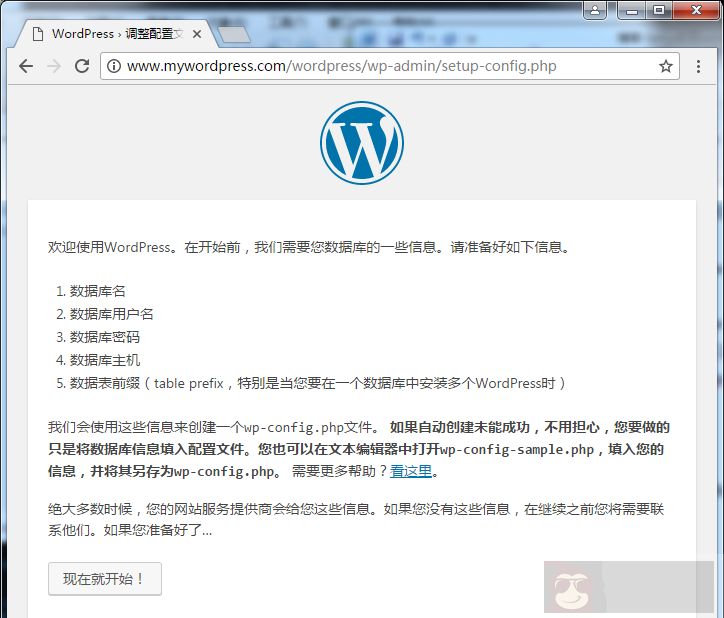Select the WordPress 调整配置 tab

pos(117,34)
